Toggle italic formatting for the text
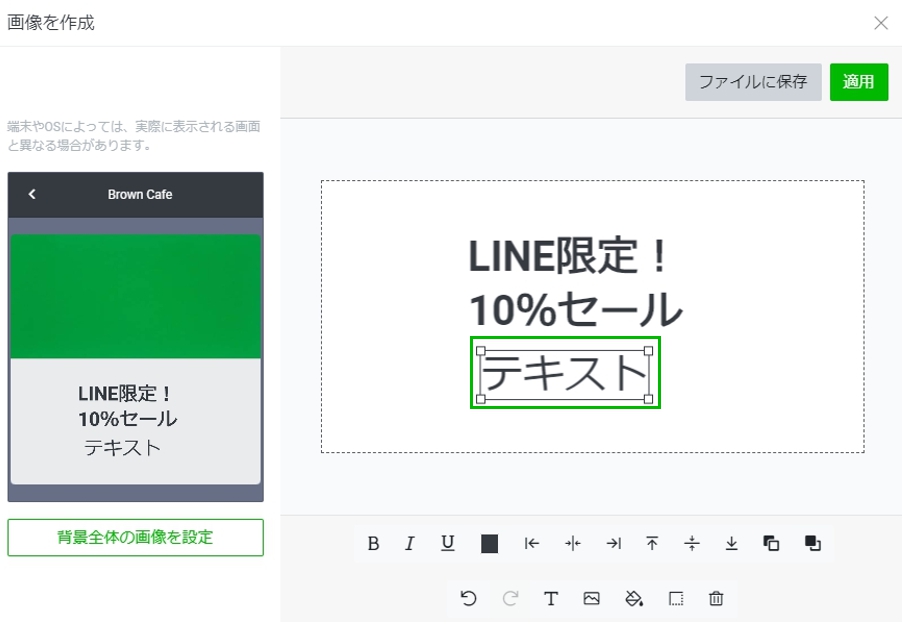909x635 pixels. 409,544
